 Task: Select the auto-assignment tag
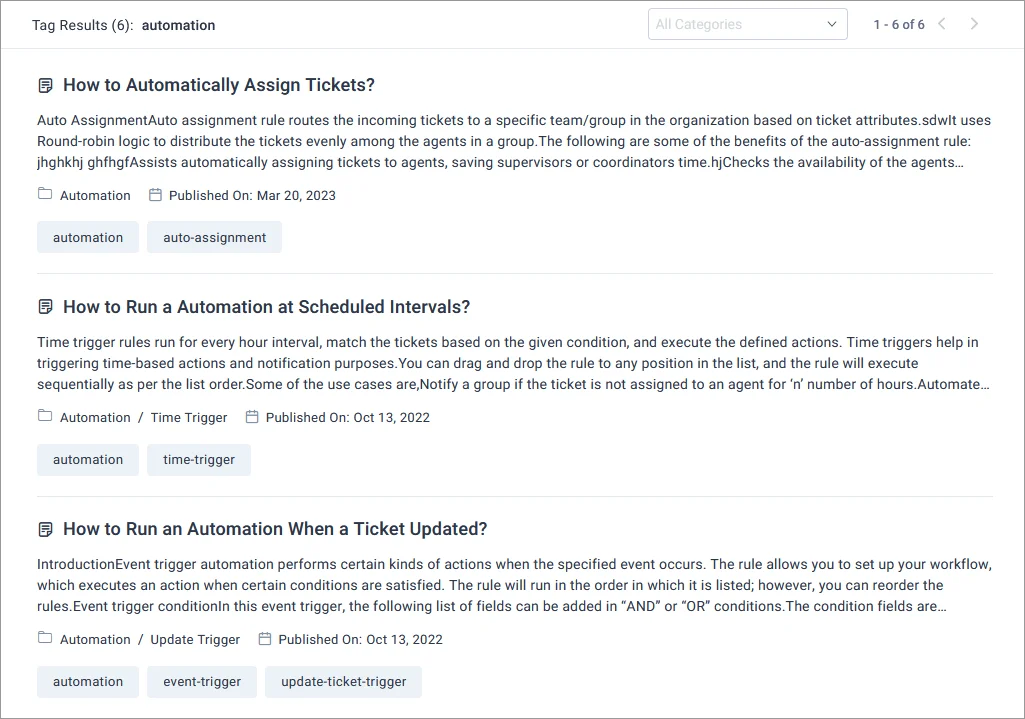(x=215, y=238)
